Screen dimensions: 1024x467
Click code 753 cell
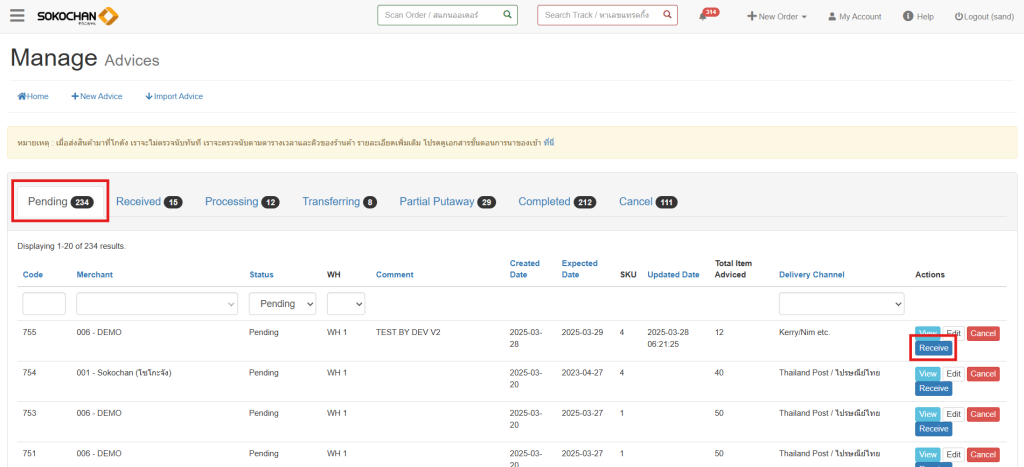pos(30,413)
